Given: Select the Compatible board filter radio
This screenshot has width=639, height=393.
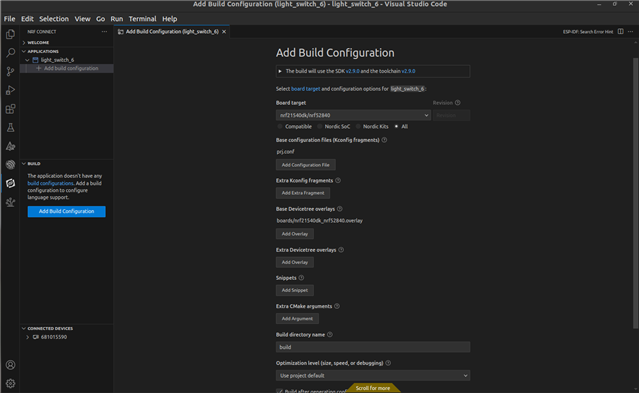Looking at the screenshot, I should click(x=280, y=126).
